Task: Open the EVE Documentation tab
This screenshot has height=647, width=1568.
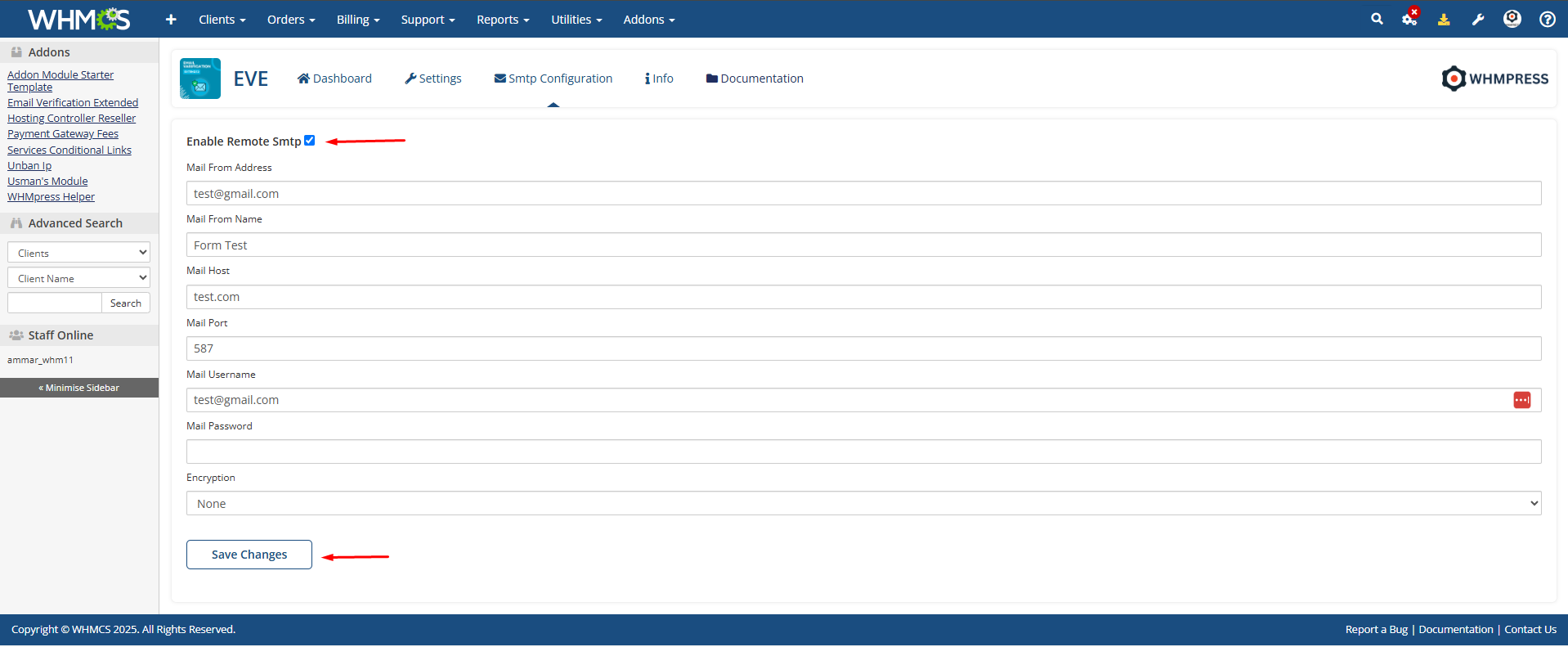Action: click(x=755, y=79)
